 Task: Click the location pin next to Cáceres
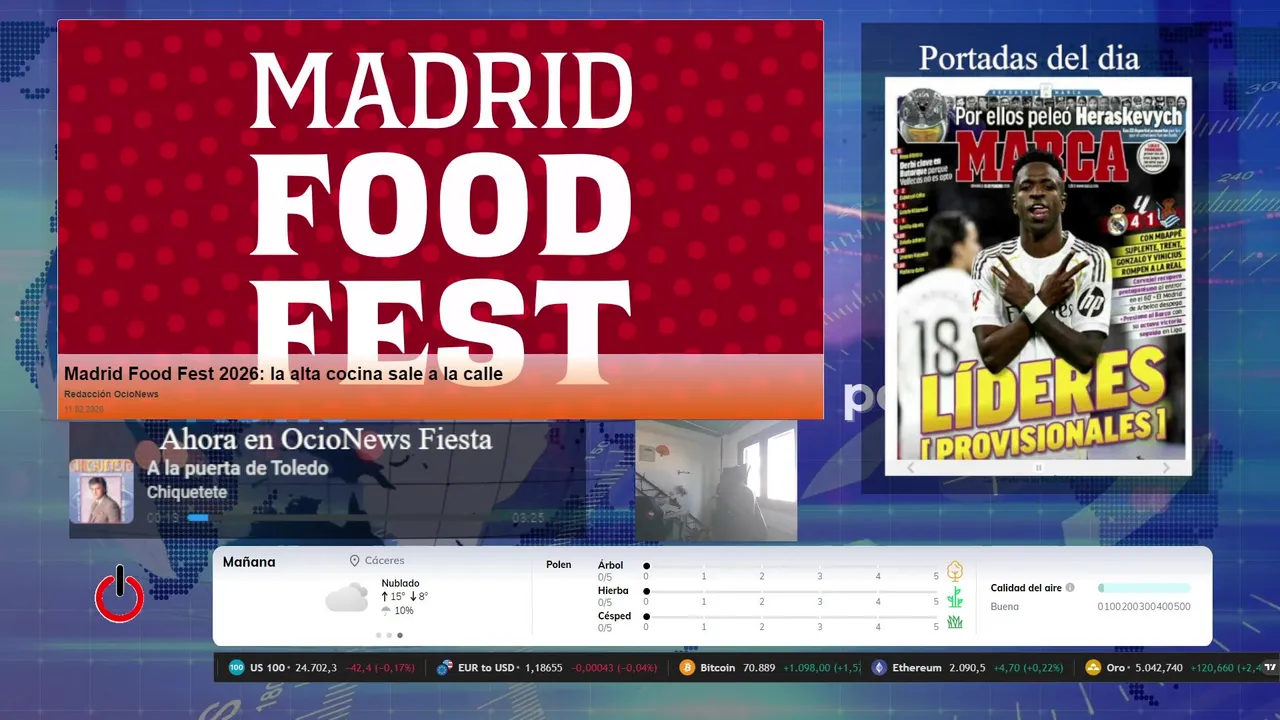[354, 561]
